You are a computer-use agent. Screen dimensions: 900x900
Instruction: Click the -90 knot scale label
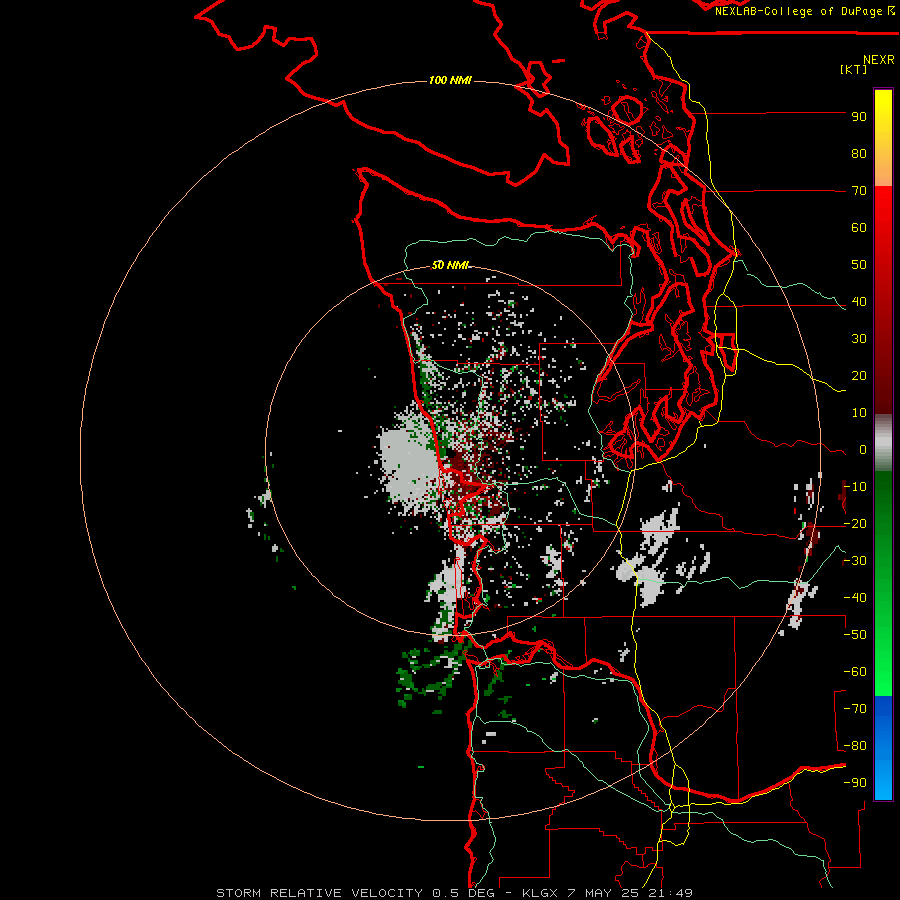pos(855,783)
